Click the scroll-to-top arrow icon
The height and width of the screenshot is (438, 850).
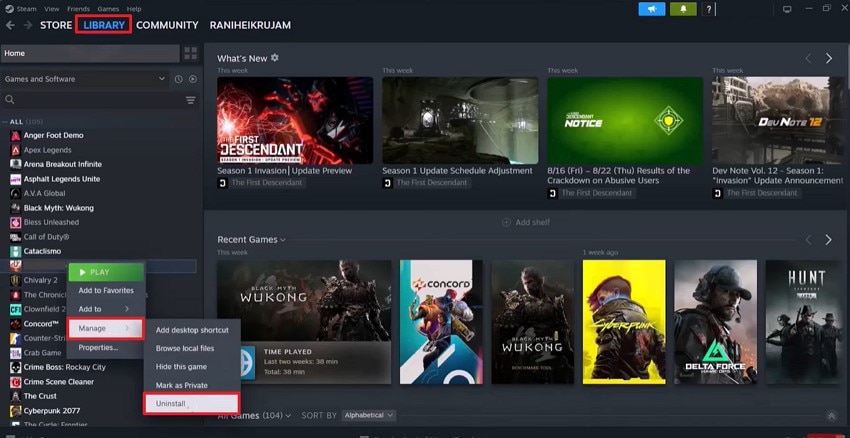point(832,416)
